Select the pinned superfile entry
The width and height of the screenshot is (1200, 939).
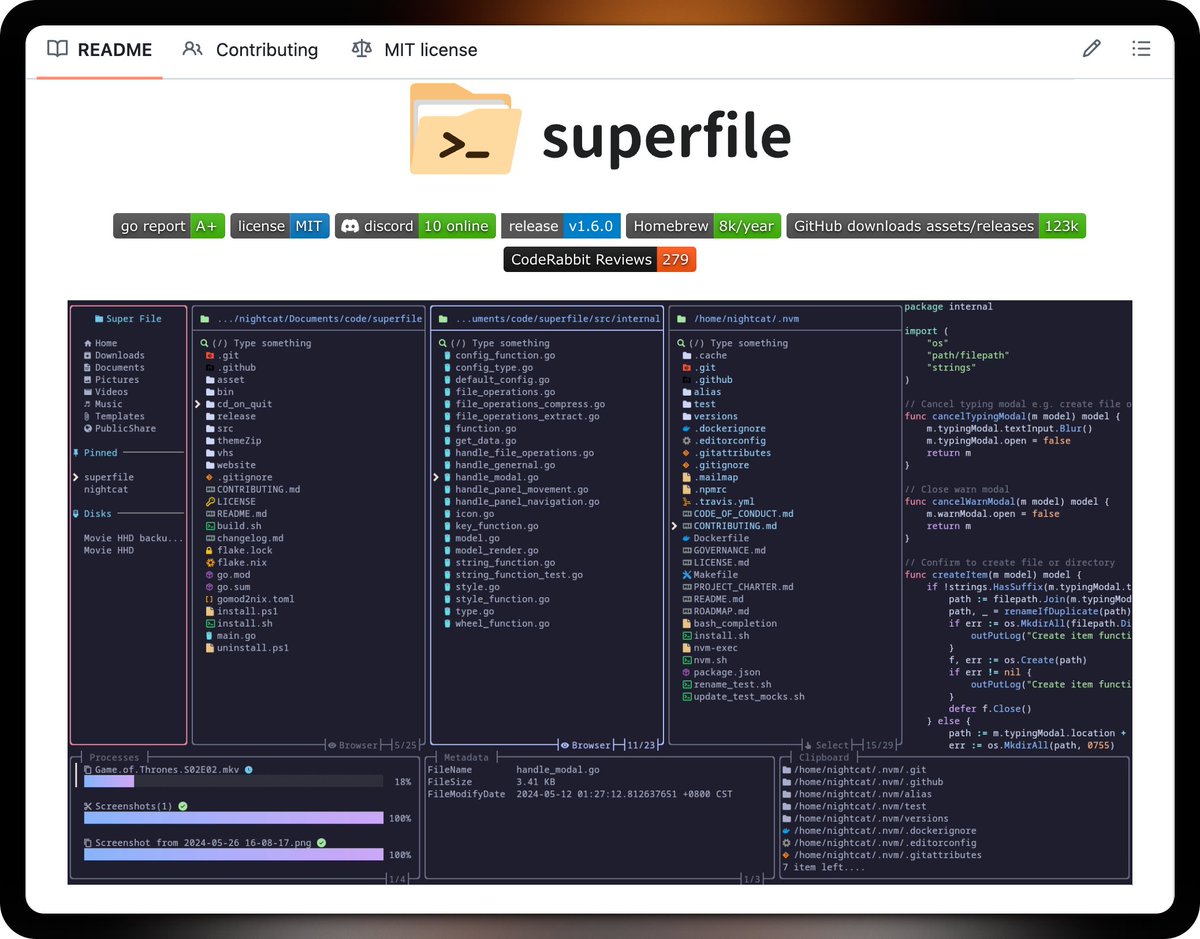click(x=108, y=477)
